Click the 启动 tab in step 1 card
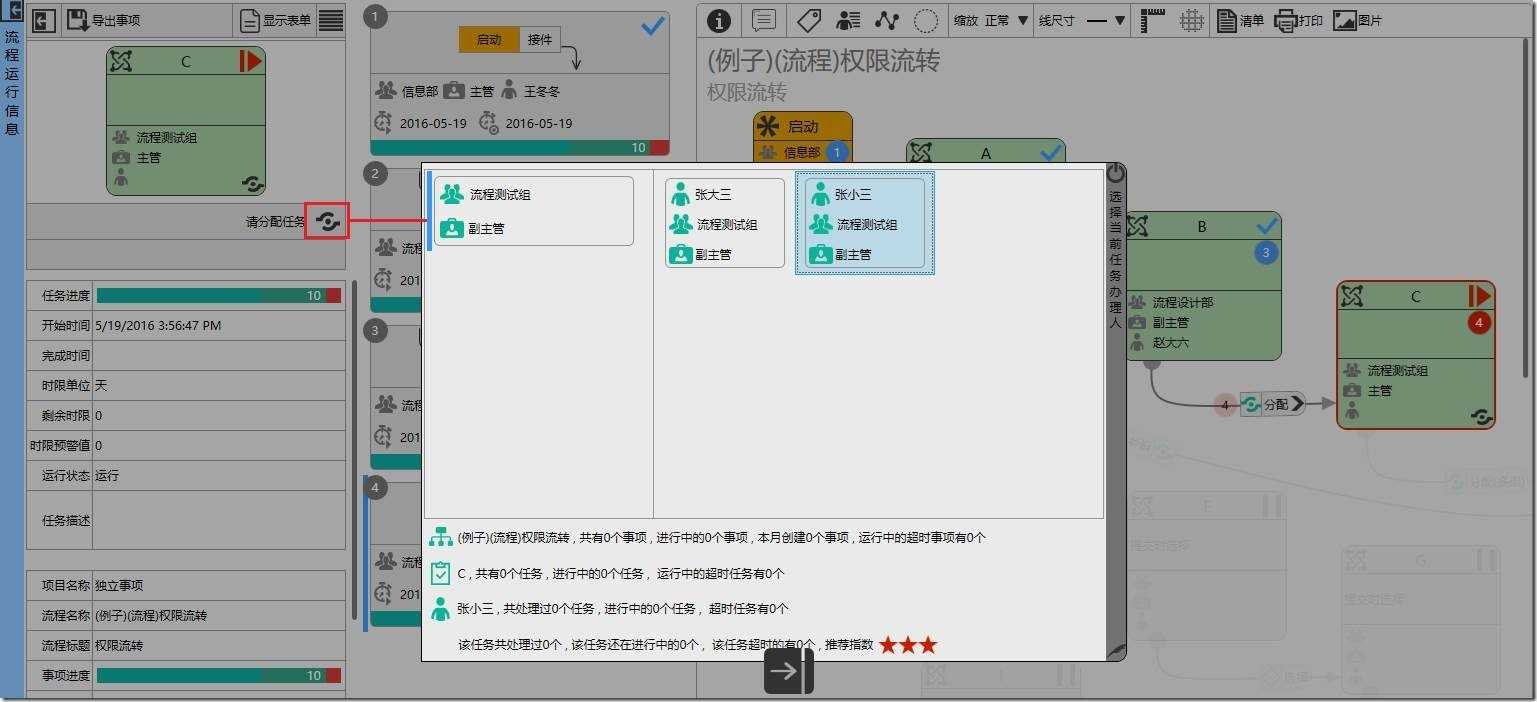The image size is (1537, 702). click(489, 40)
